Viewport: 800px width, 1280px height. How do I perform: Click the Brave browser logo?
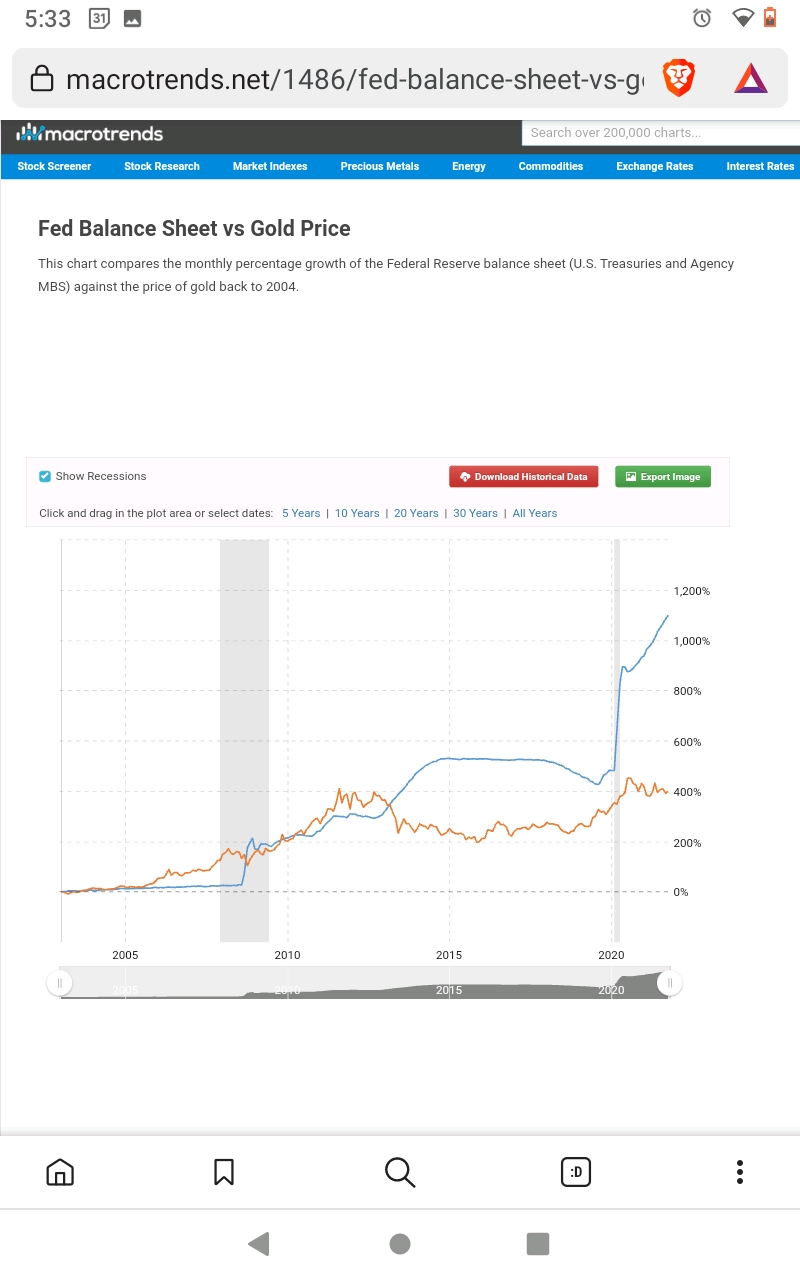pos(751,77)
